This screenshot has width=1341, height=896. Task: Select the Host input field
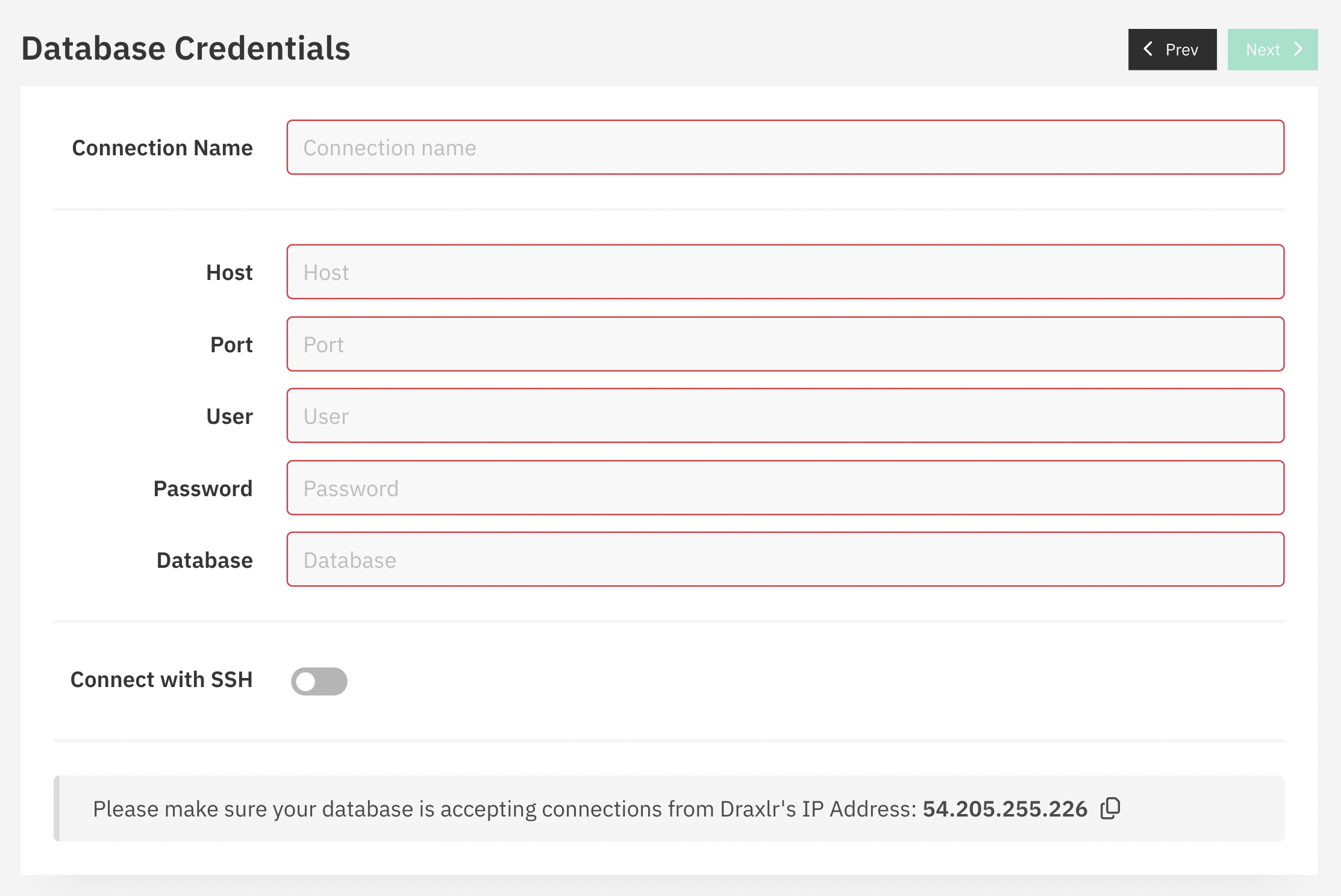[786, 272]
